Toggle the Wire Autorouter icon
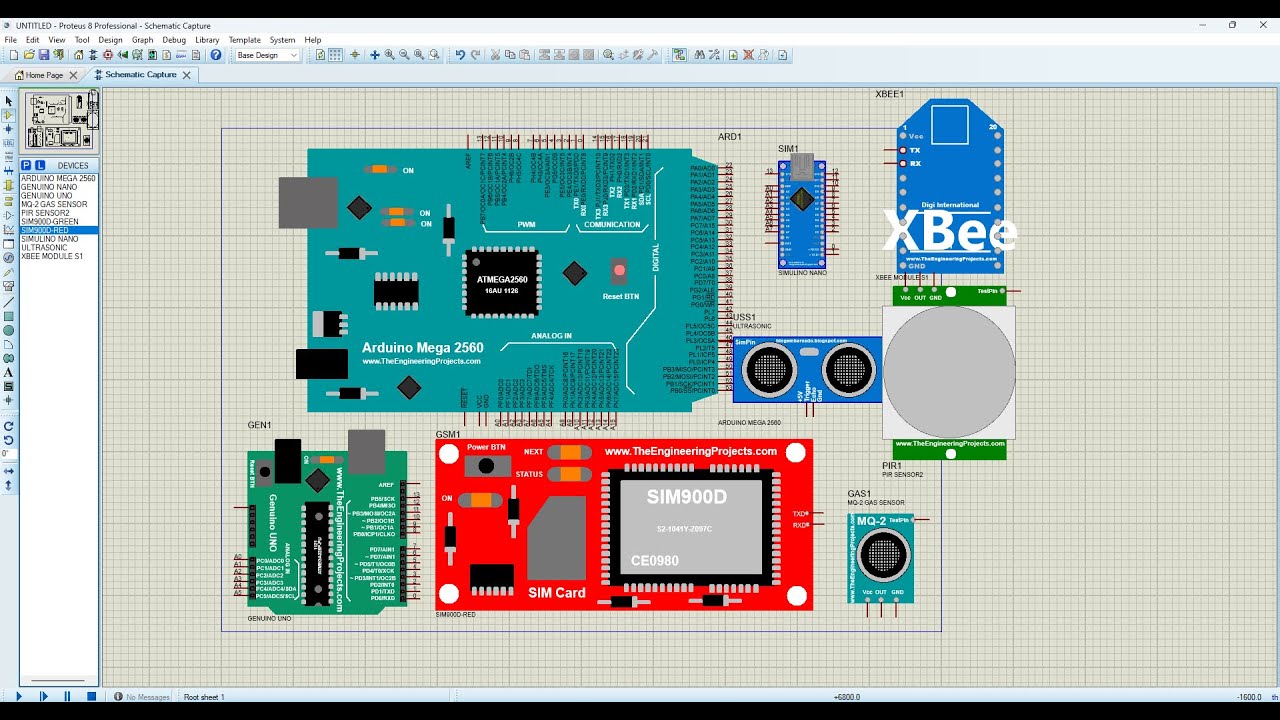This screenshot has width=1280, height=720. tap(678, 55)
